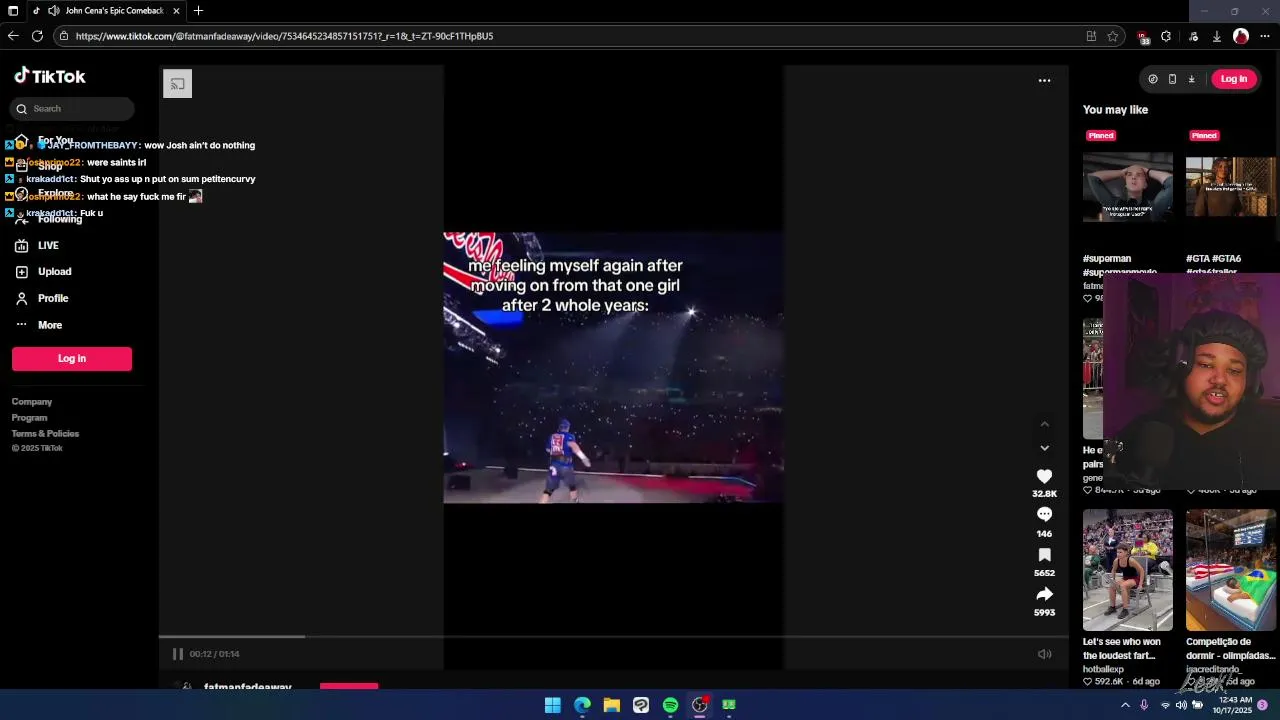Reload the page with refresh icon
The image size is (1280, 720).
point(37,36)
